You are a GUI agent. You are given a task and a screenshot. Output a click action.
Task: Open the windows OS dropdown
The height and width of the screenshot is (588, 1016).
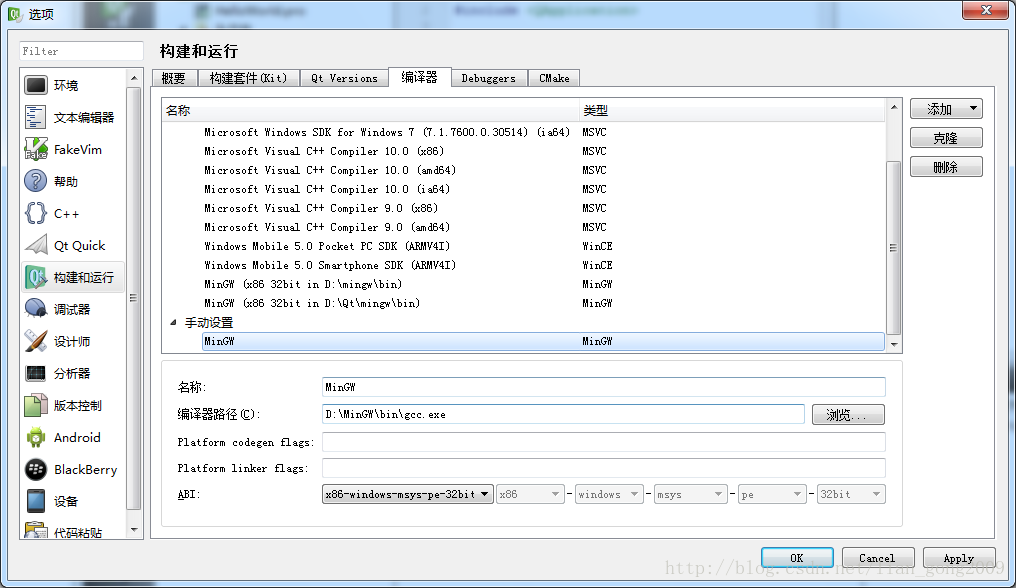click(x=609, y=494)
